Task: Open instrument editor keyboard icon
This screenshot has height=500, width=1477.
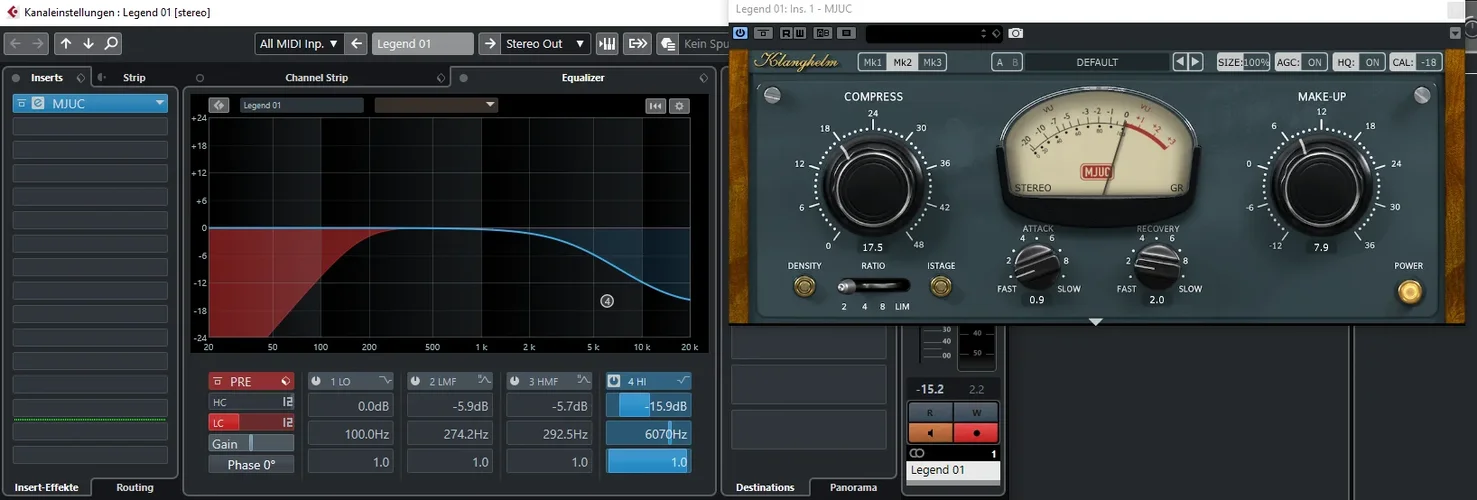Action: tap(607, 44)
